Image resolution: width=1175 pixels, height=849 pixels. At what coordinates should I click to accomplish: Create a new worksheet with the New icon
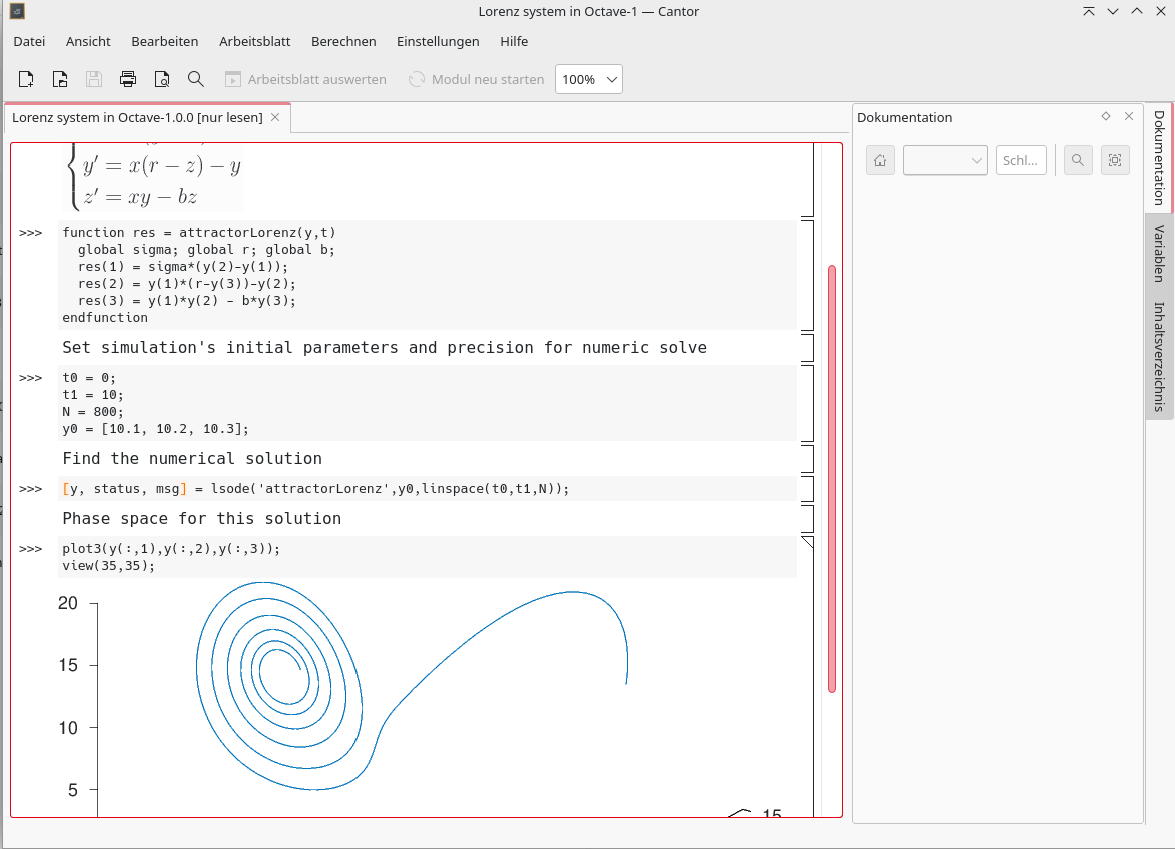tap(25, 79)
